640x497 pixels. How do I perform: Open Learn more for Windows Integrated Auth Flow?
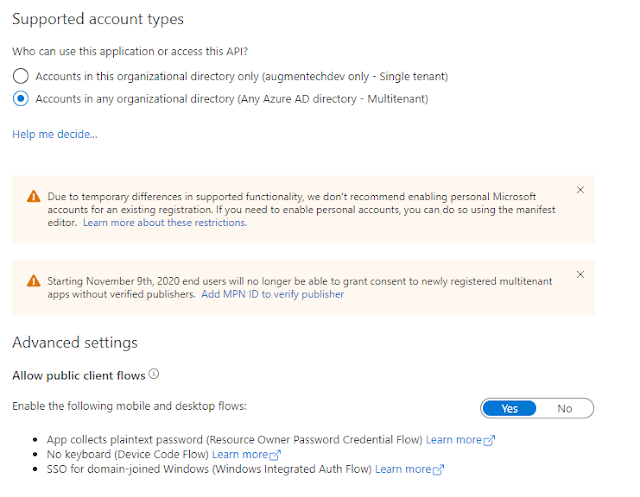tap(403, 469)
